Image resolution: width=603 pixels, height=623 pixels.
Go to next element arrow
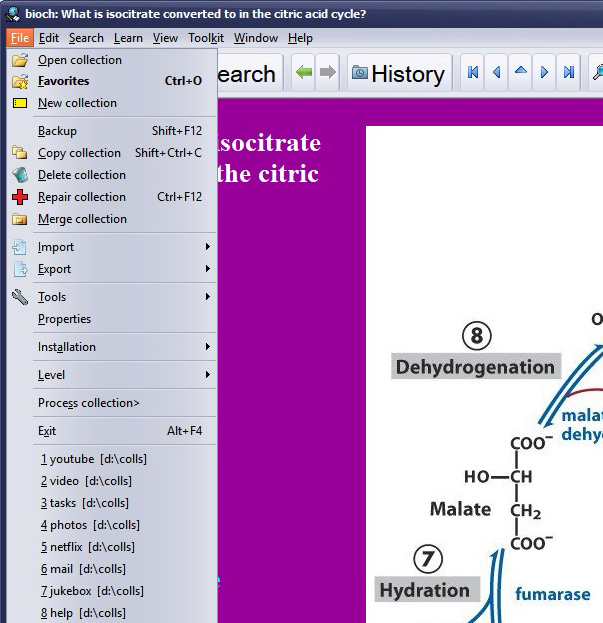[544, 73]
